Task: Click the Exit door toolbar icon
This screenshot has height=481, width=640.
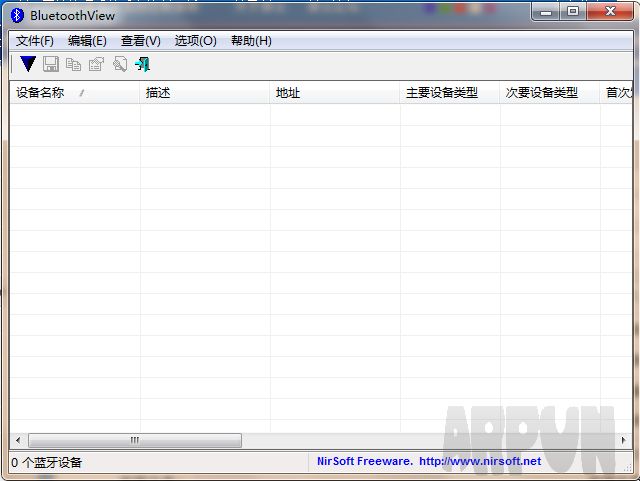Action: tap(142, 64)
